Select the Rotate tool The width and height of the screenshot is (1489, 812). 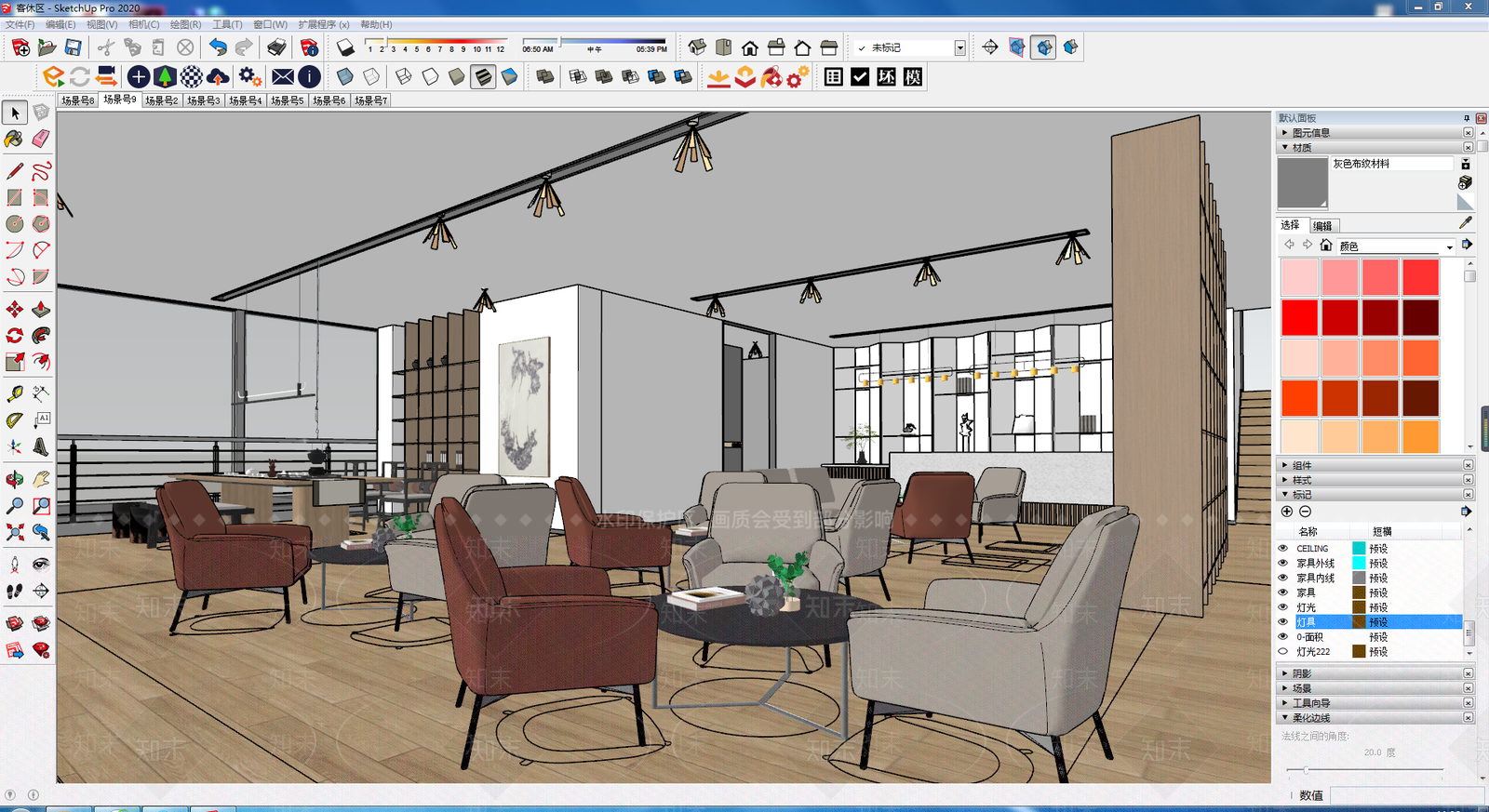(15, 335)
